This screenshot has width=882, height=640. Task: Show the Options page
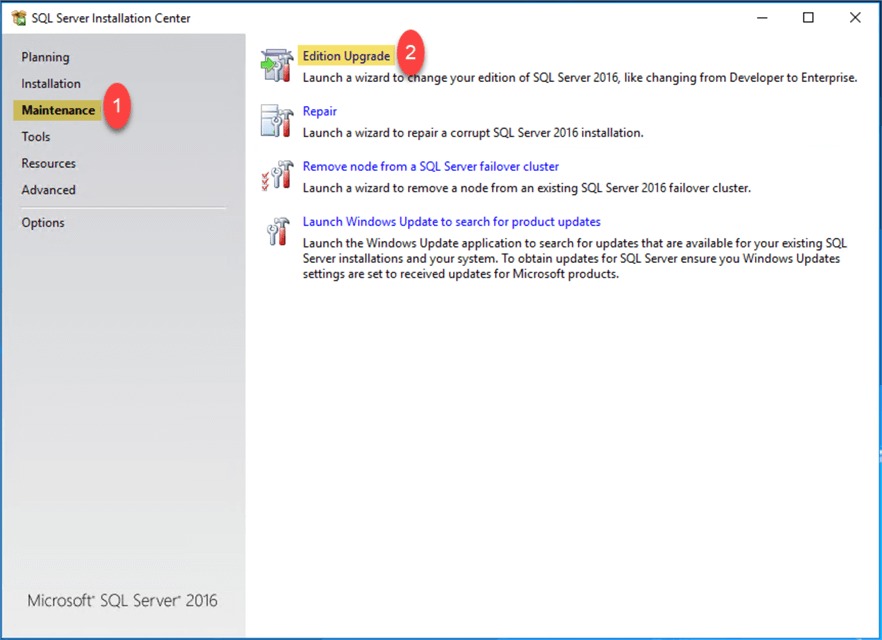(x=43, y=223)
